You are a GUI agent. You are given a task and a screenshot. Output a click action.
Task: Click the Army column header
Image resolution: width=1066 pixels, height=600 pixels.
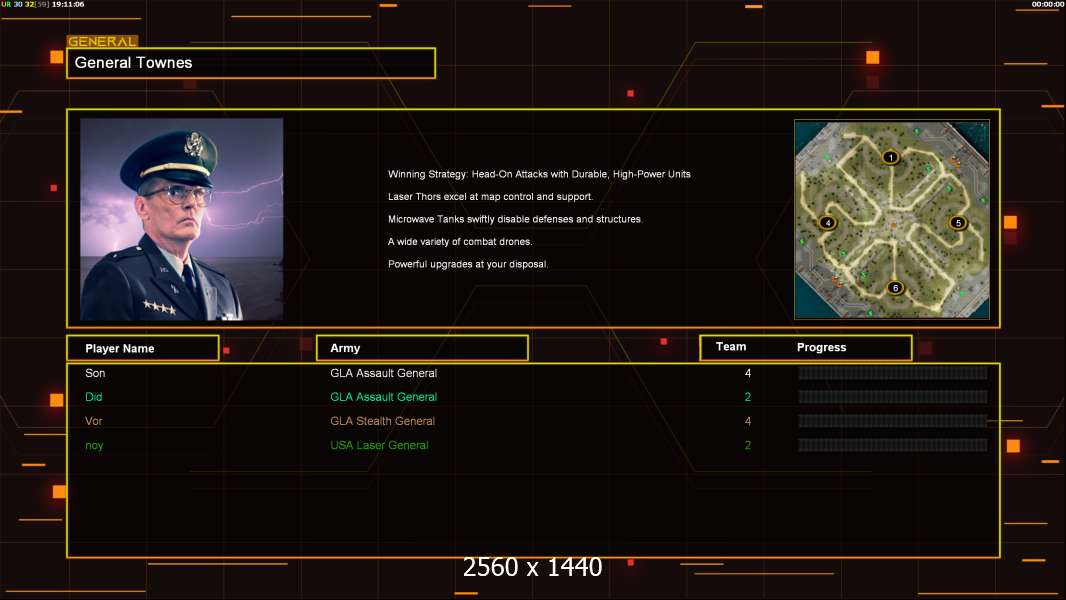click(422, 348)
